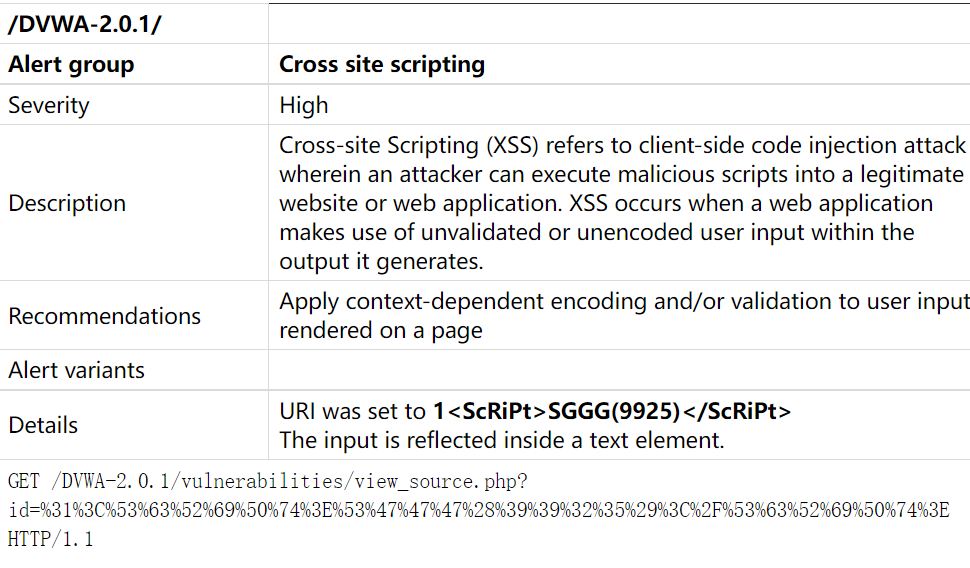Click the HTTP/1.1 protocol text
The width and height of the screenshot is (970, 568).
[50, 539]
